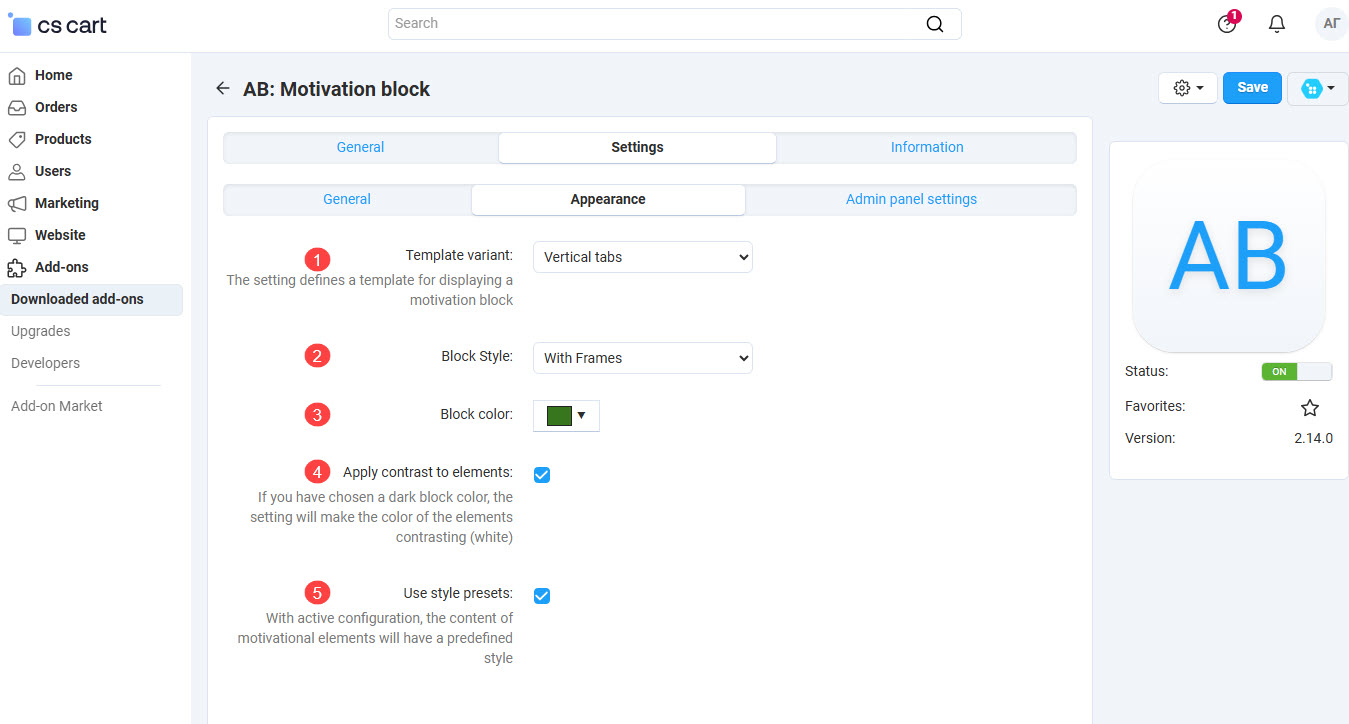Save the add-on settings
The width and height of the screenshot is (1349, 724).
[x=1252, y=88]
